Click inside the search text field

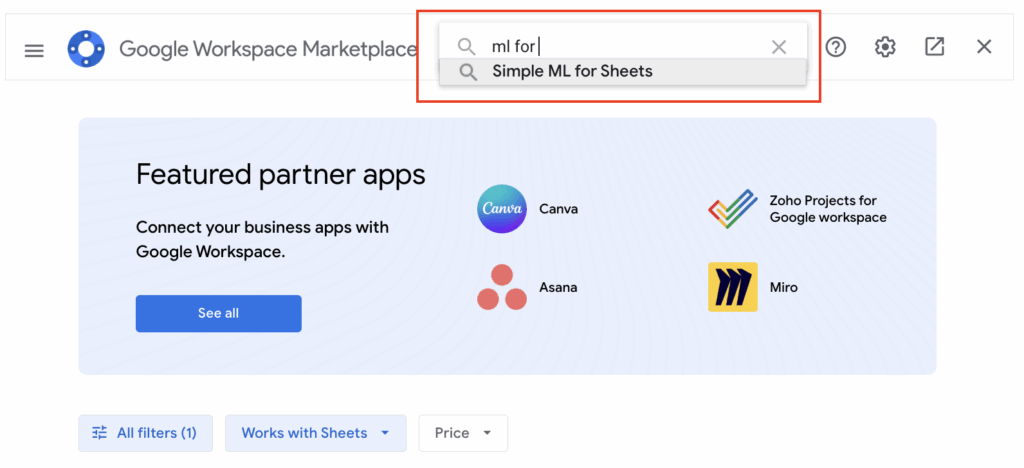[640, 47]
